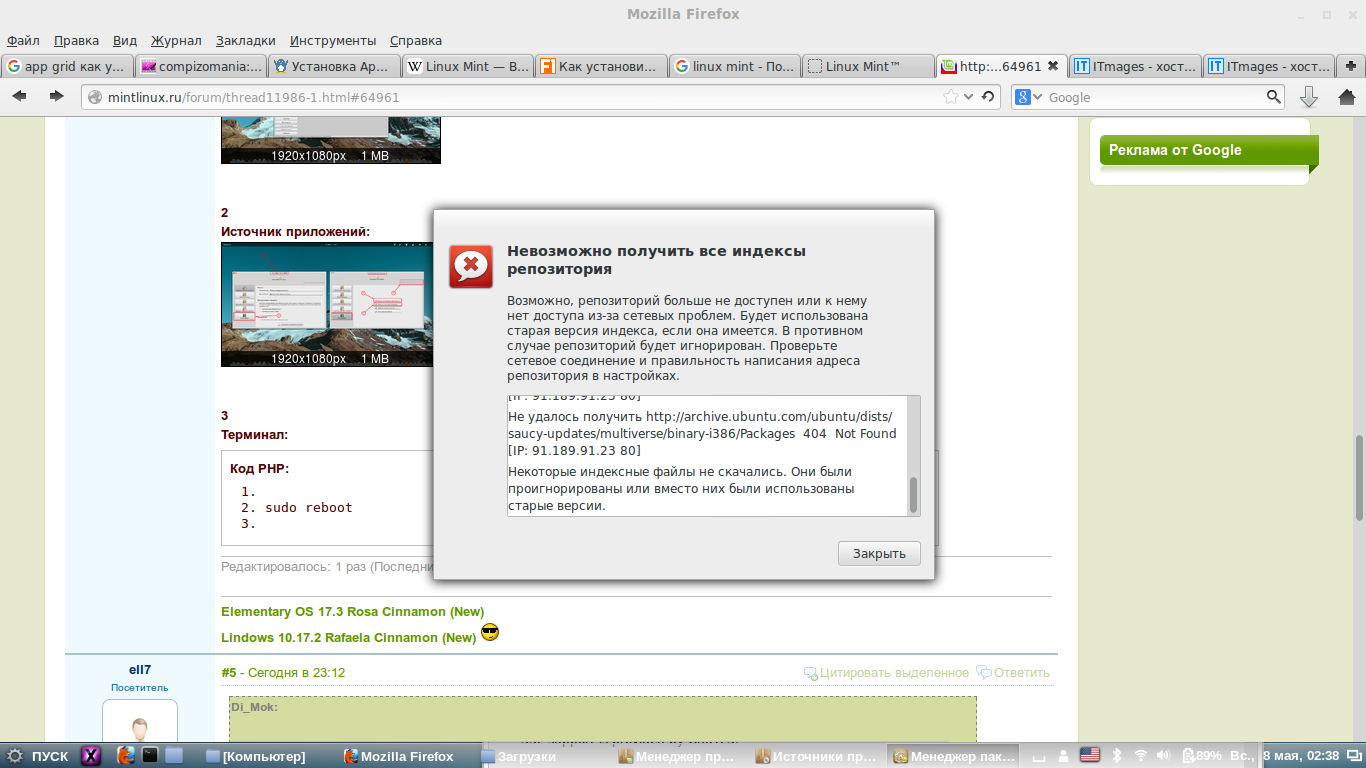
Task: Open the Инструменты menu
Action: click(x=333, y=41)
